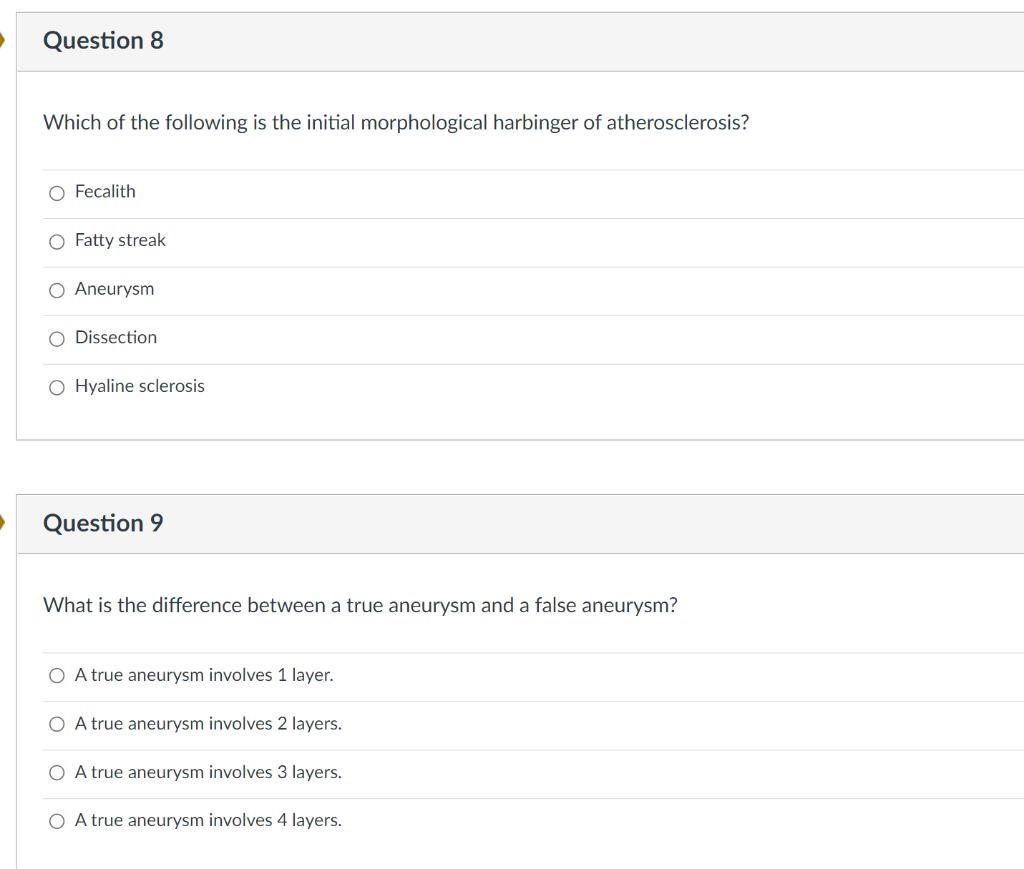
Task: Select radio button for 2 layers answer
Action: pos(56,724)
